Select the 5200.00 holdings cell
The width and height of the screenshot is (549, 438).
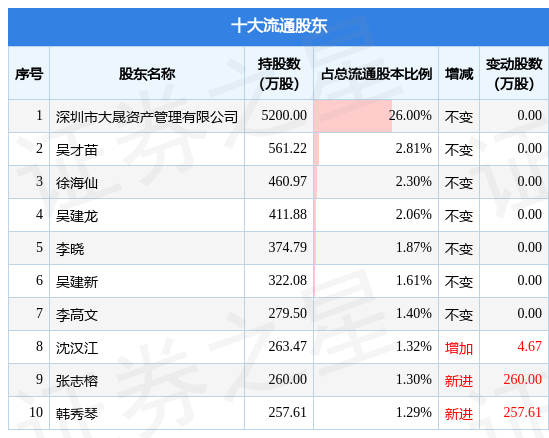coord(284,115)
